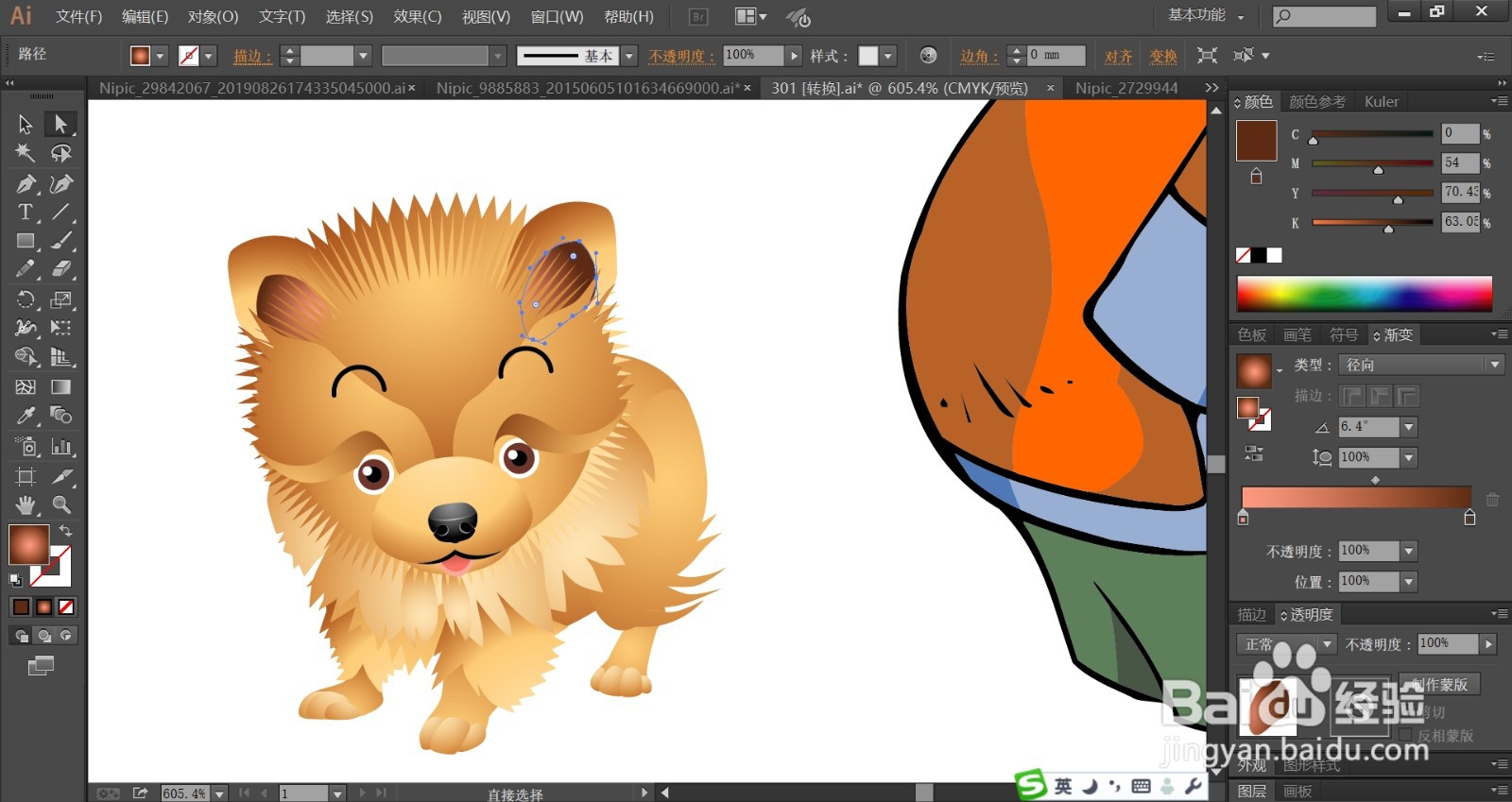Select the Hand tool
Viewport: 1512px width, 802px height.
click(26, 504)
